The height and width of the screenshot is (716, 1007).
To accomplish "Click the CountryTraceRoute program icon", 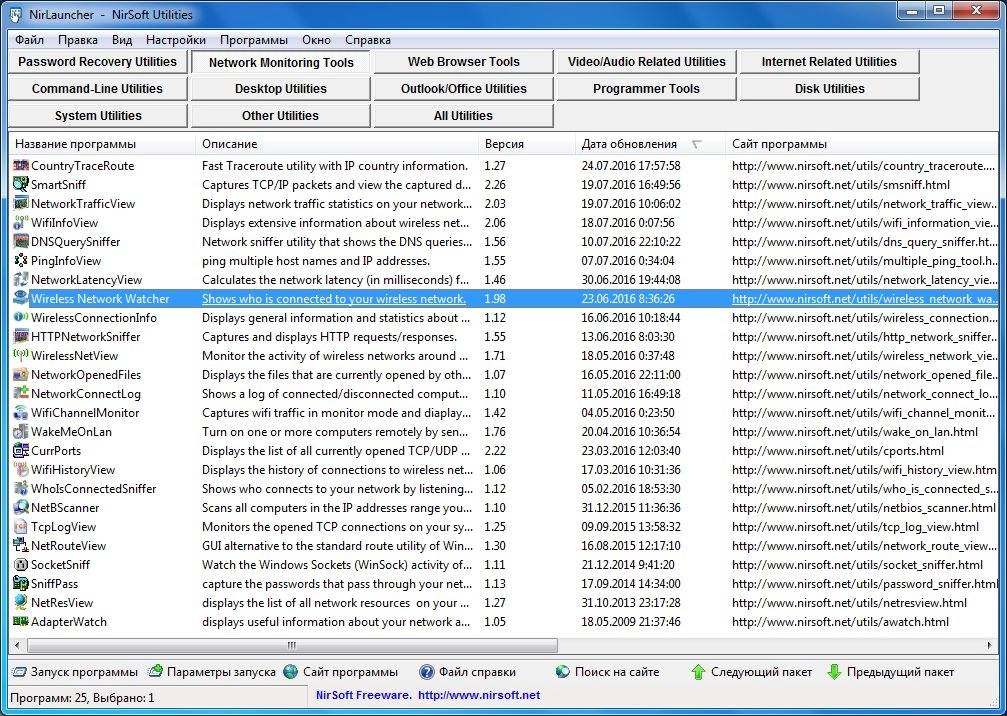I will (21, 166).
